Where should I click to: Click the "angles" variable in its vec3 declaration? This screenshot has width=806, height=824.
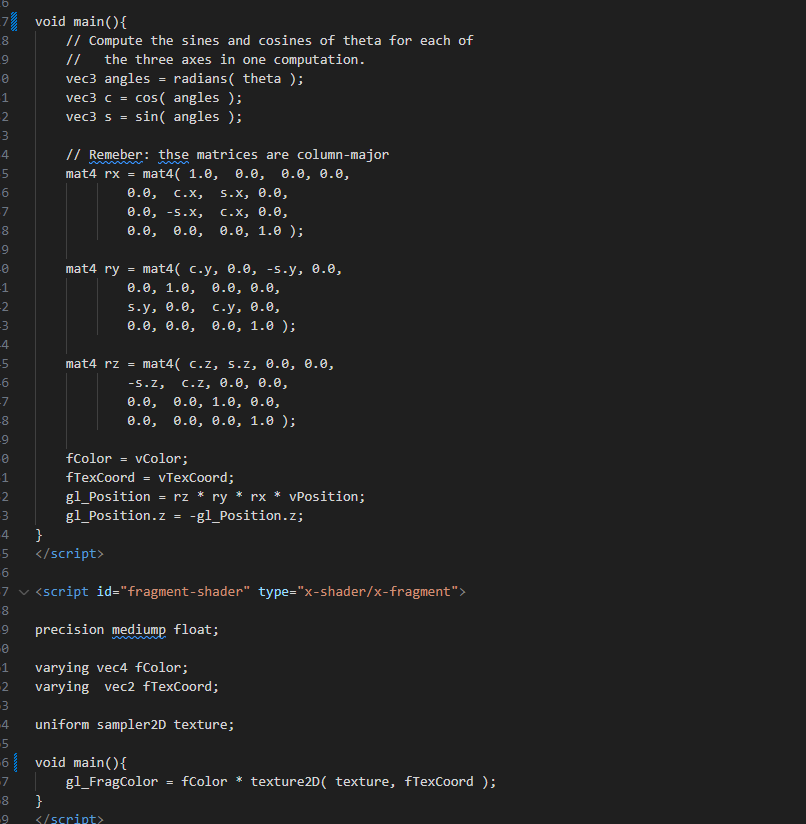point(126,79)
